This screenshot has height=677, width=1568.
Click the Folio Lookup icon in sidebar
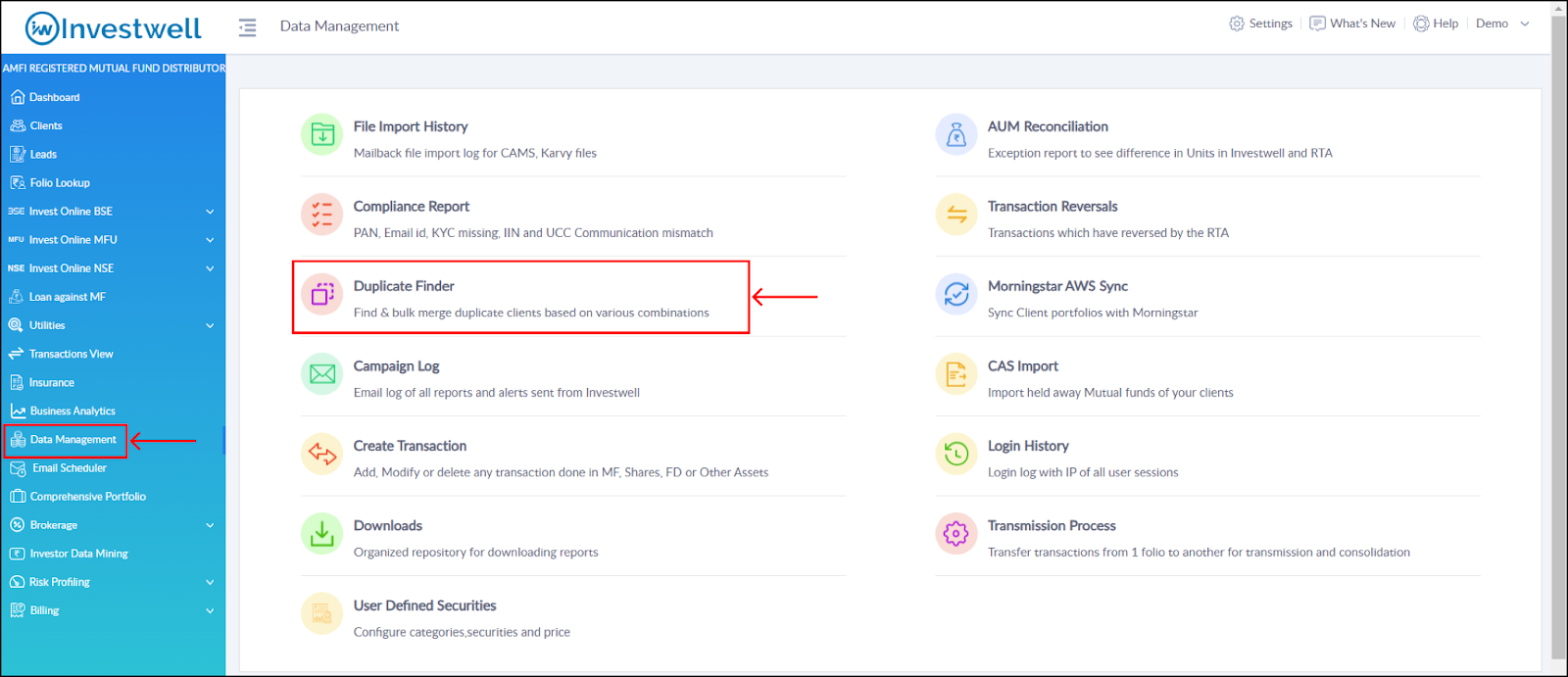pyautogui.click(x=18, y=182)
